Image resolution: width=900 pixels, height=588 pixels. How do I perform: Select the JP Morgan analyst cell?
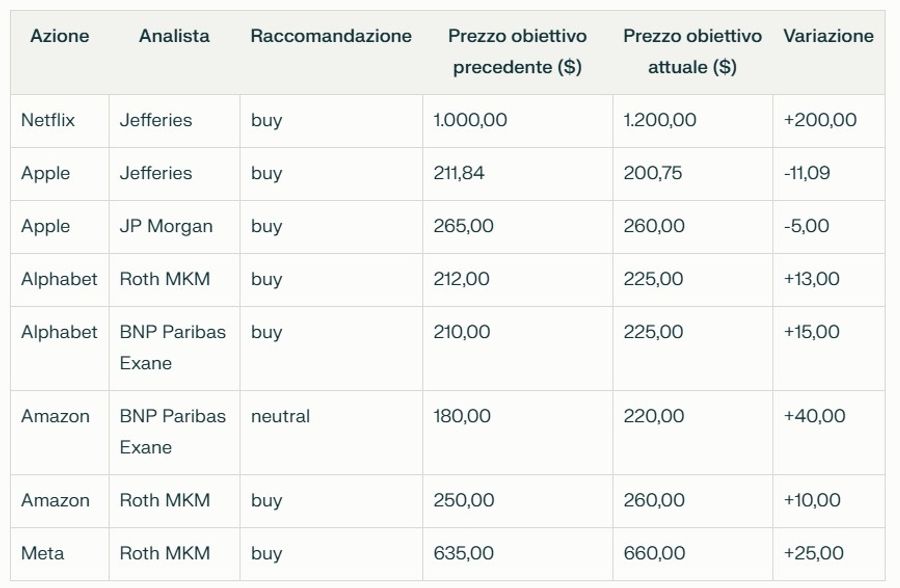pyautogui.click(x=166, y=226)
